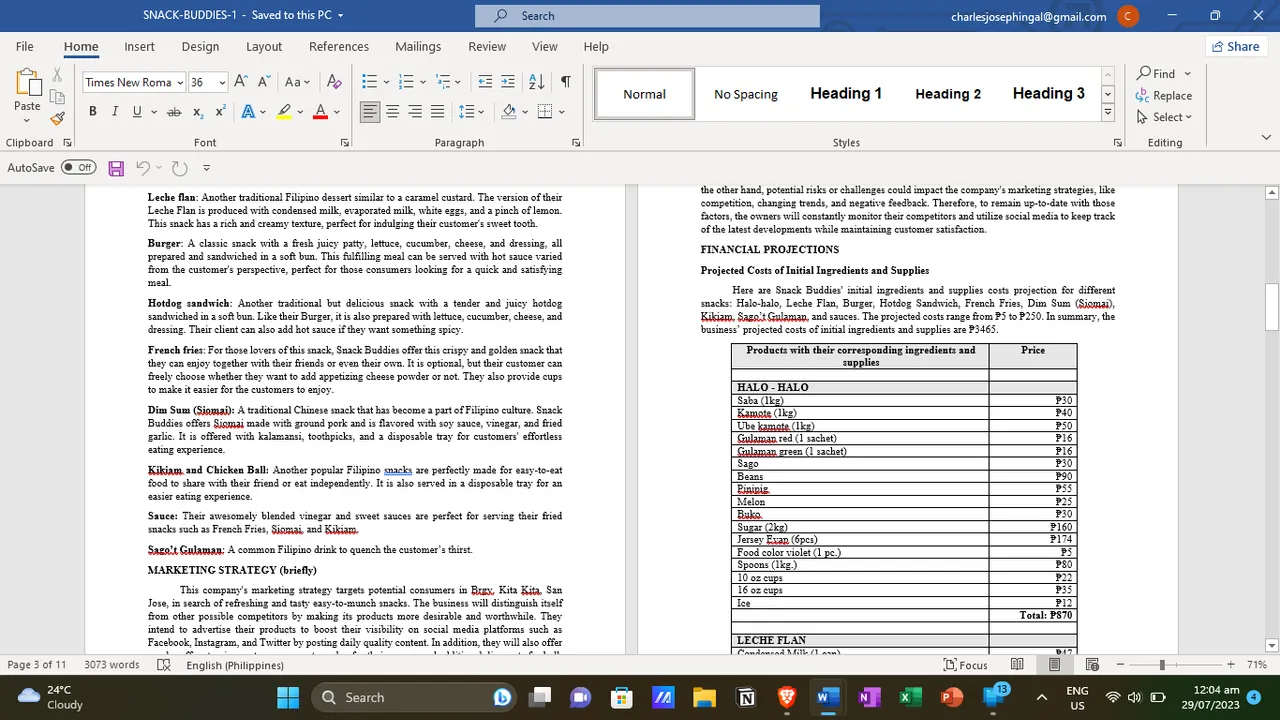Sort text with the A-Z icon
The height and width of the screenshot is (720, 1280).
pos(536,82)
